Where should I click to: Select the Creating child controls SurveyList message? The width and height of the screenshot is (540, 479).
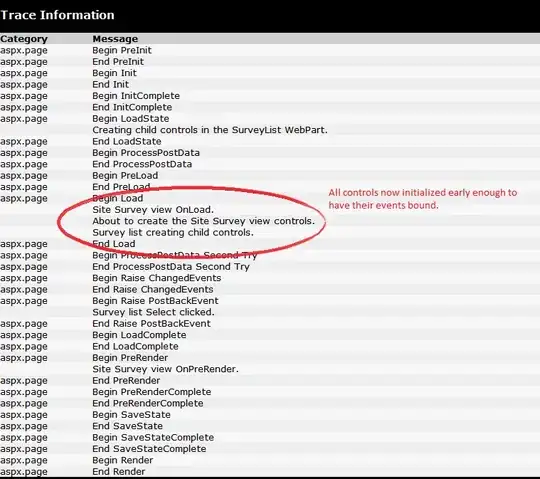pos(210,130)
